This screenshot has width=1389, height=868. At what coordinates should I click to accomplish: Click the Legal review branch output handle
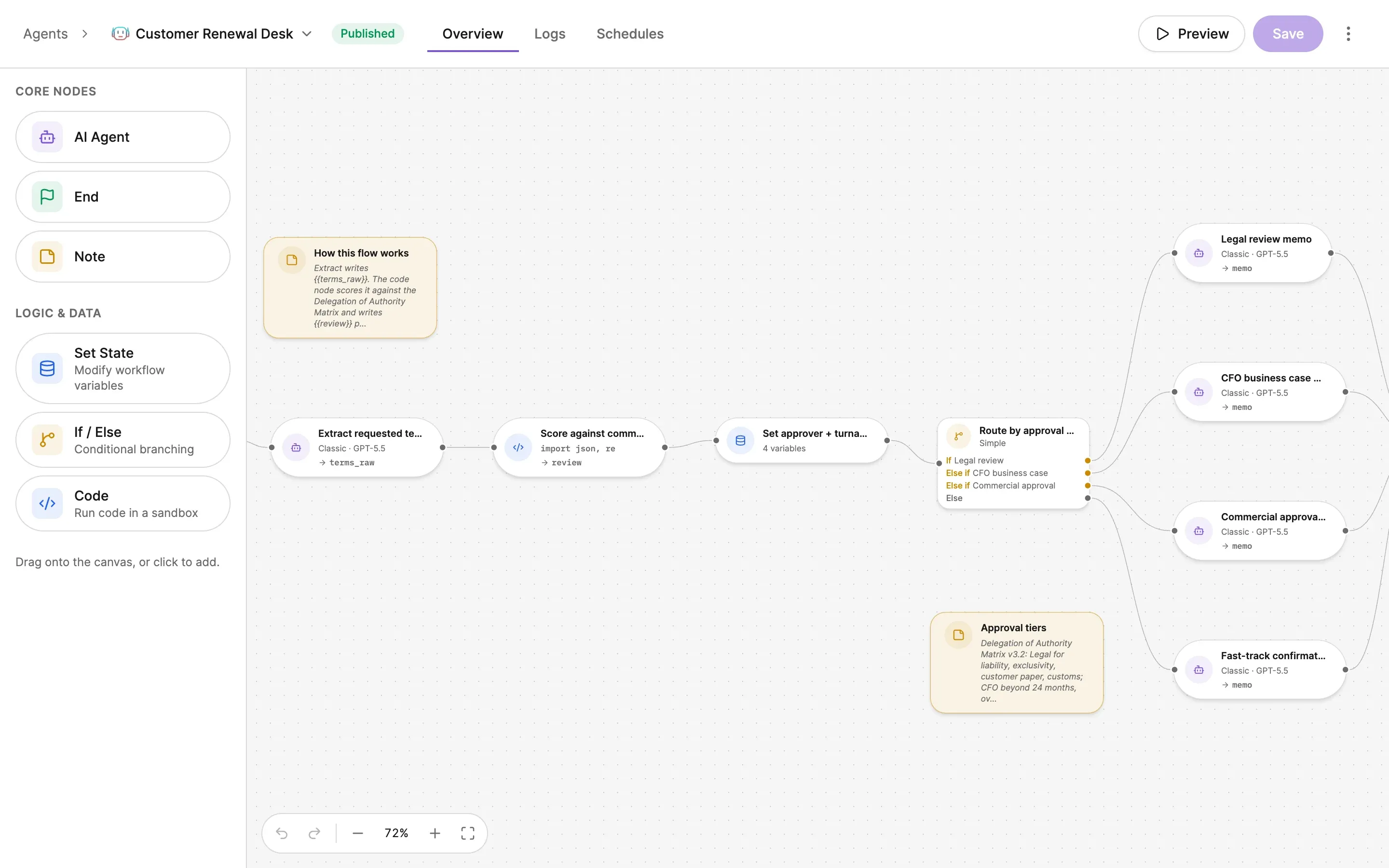(1087, 461)
